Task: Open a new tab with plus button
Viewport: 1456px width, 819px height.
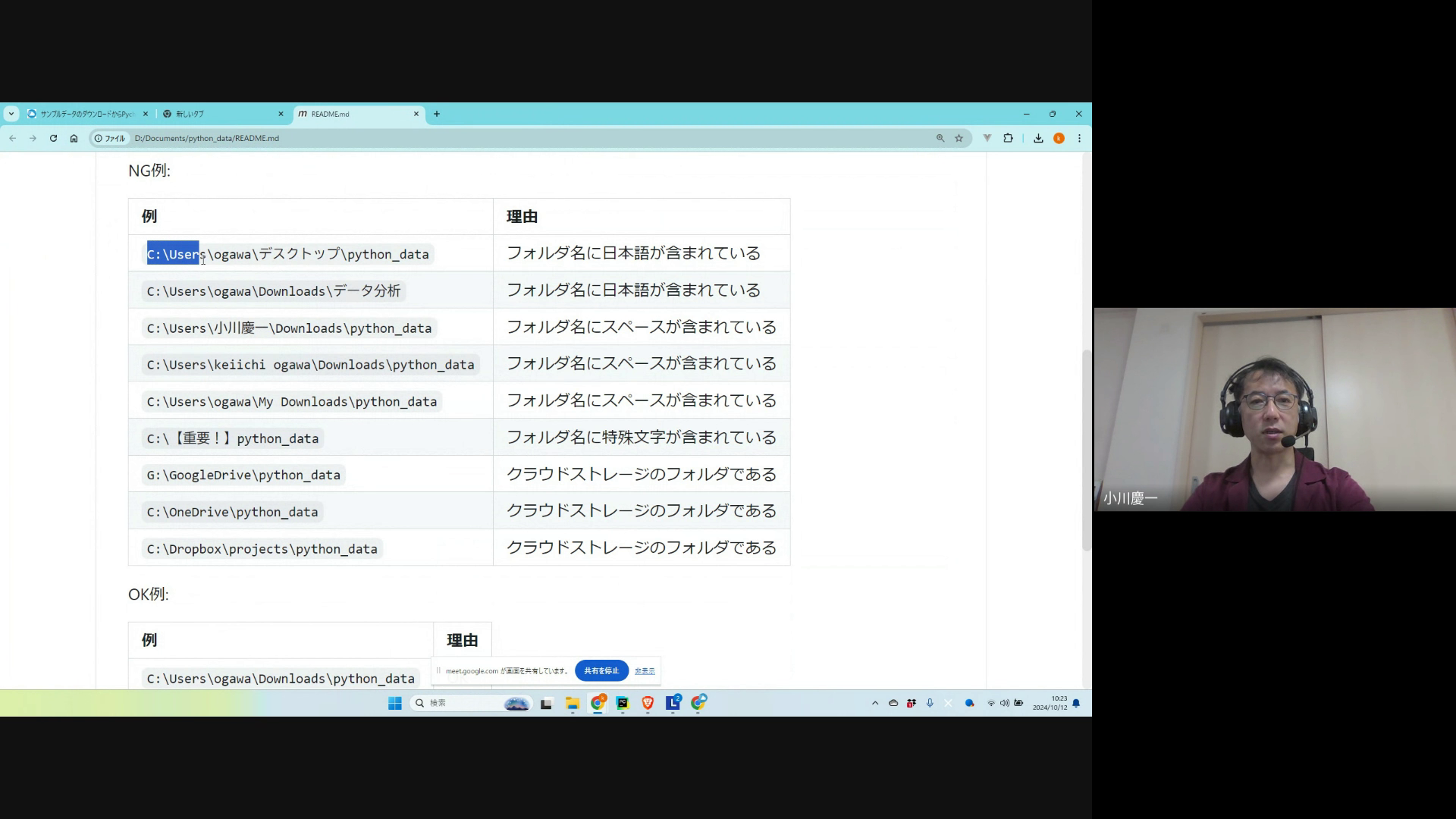Action: [x=436, y=114]
